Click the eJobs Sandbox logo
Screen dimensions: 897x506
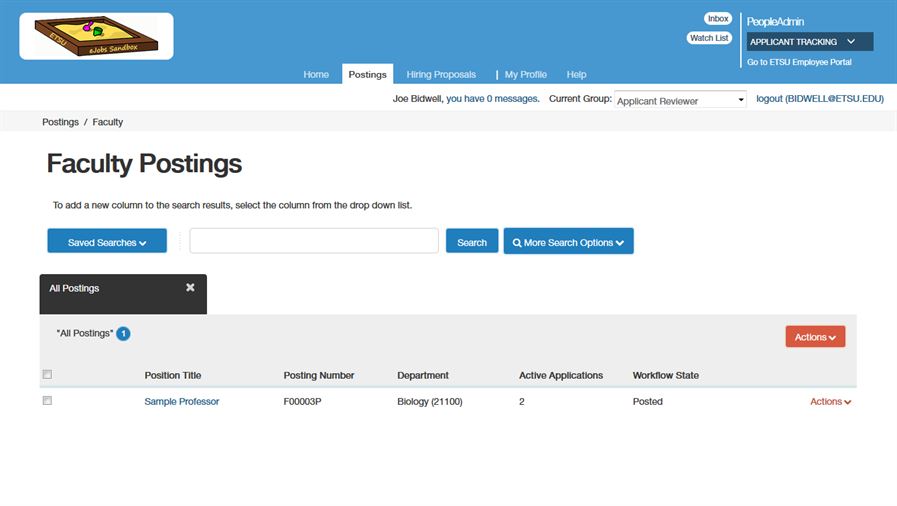point(96,36)
